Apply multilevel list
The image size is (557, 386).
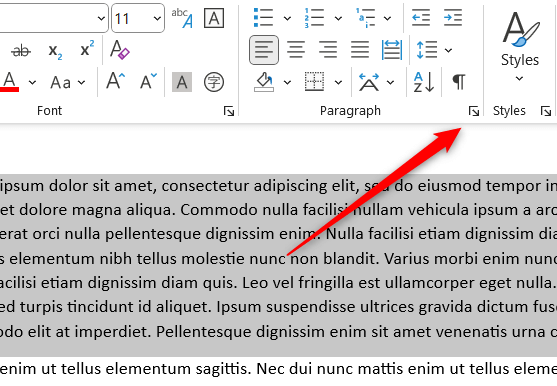pos(366,18)
